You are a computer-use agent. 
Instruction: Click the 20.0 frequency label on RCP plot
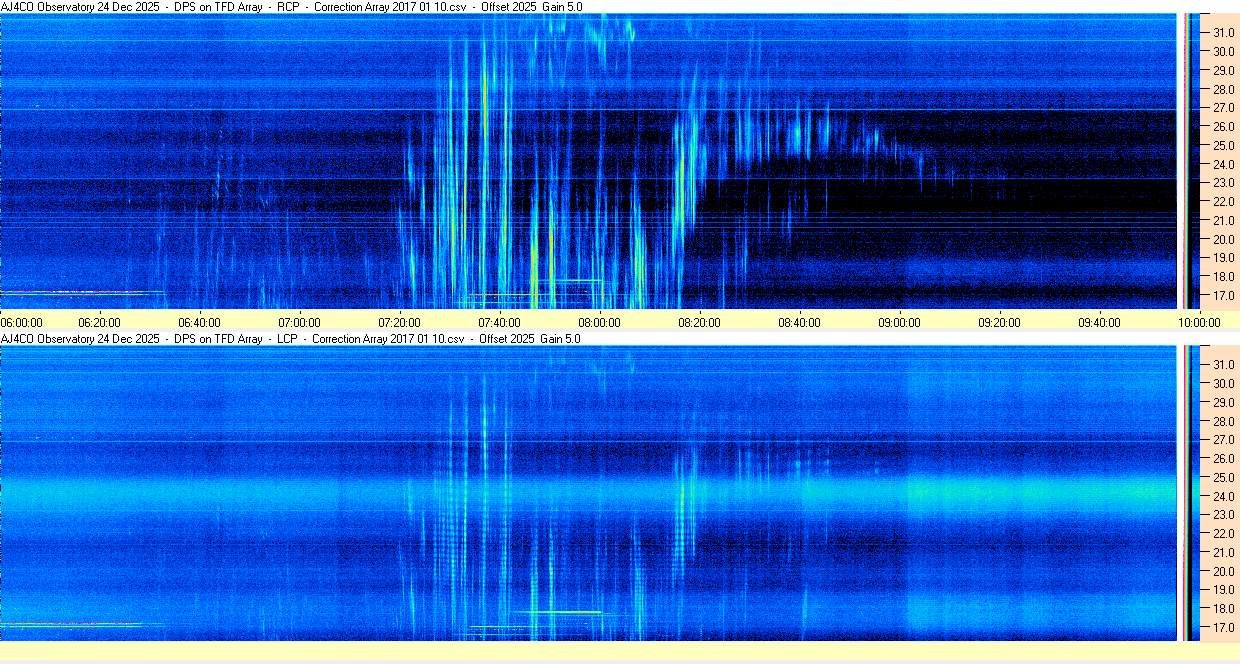1224,240
